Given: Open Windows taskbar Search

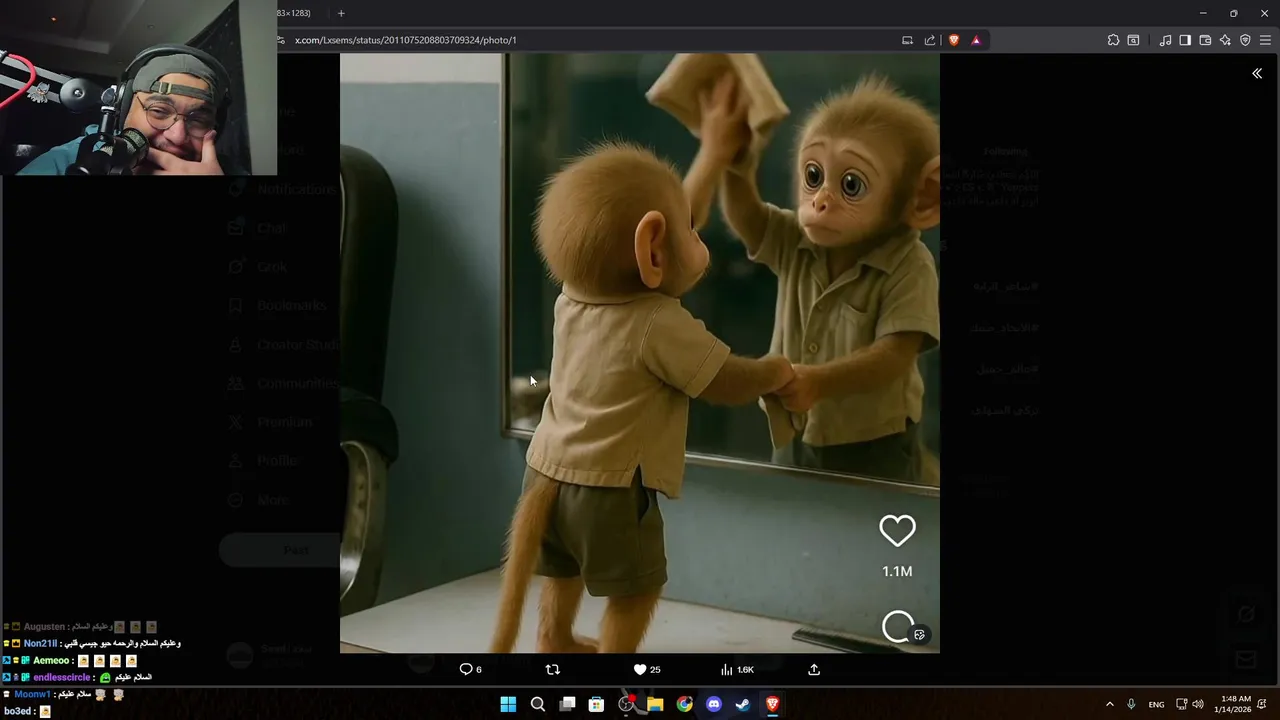Looking at the screenshot, I should click(538, 704).
